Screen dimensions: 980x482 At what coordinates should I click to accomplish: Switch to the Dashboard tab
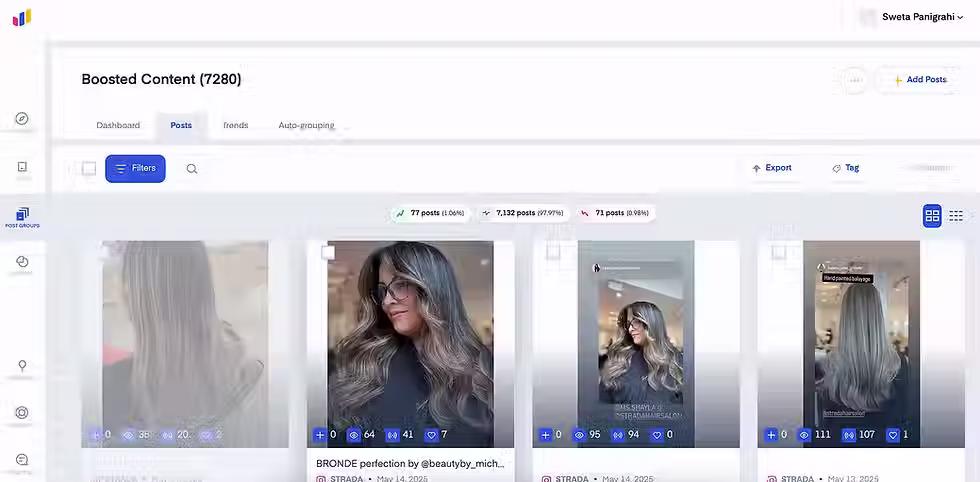point(118,125)
